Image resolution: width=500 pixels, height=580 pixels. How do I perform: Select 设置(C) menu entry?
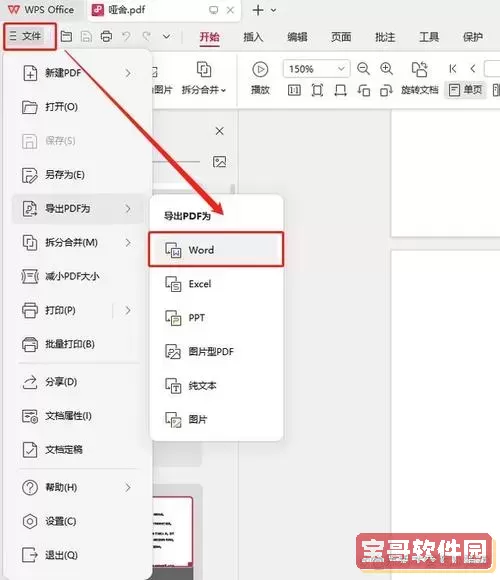coord(78,521)
